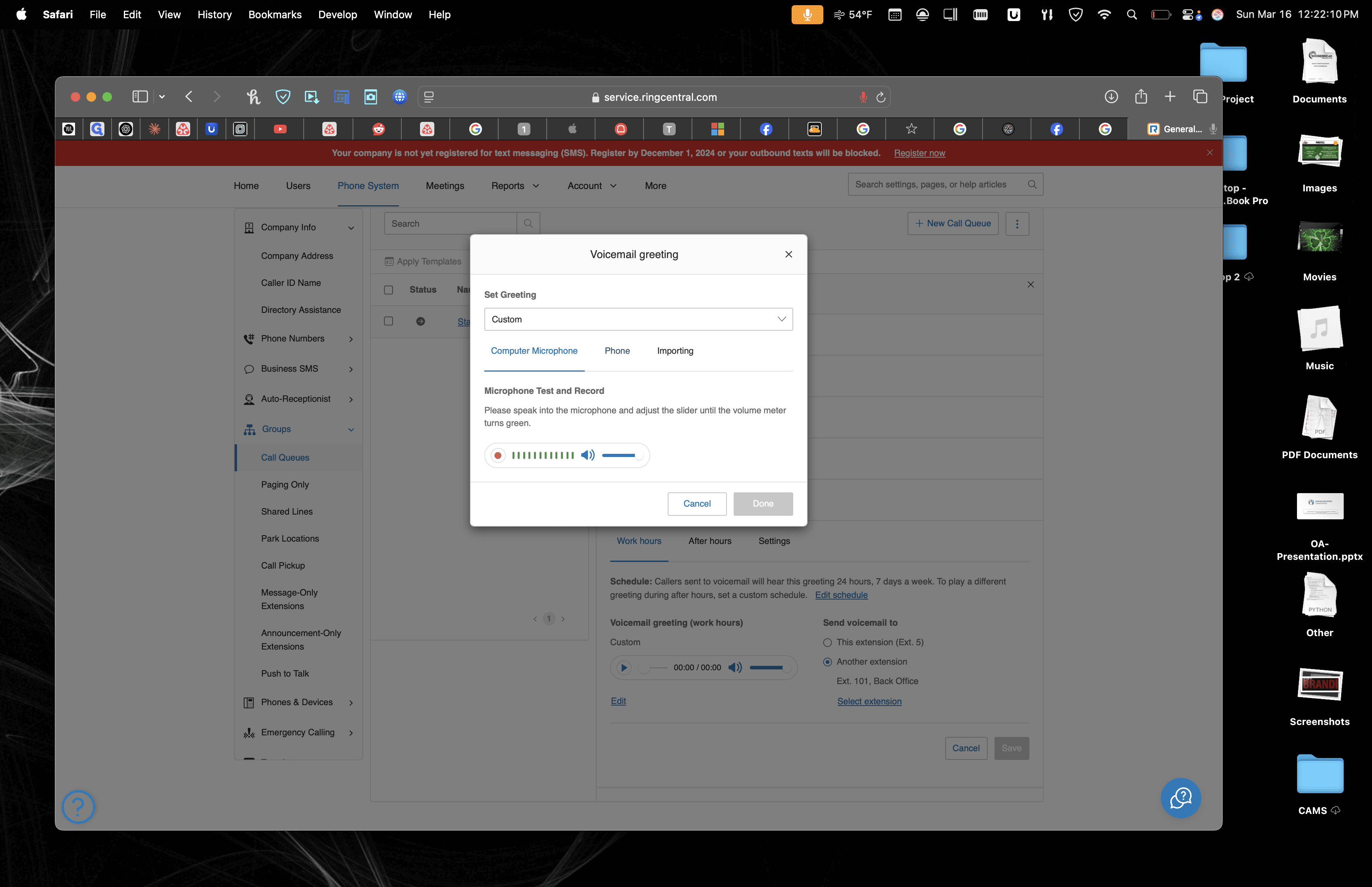Viewport: 1372px width, 887px height.
Task: Close the Voicemail greeting dialog with X
Action: click(788, 254)
